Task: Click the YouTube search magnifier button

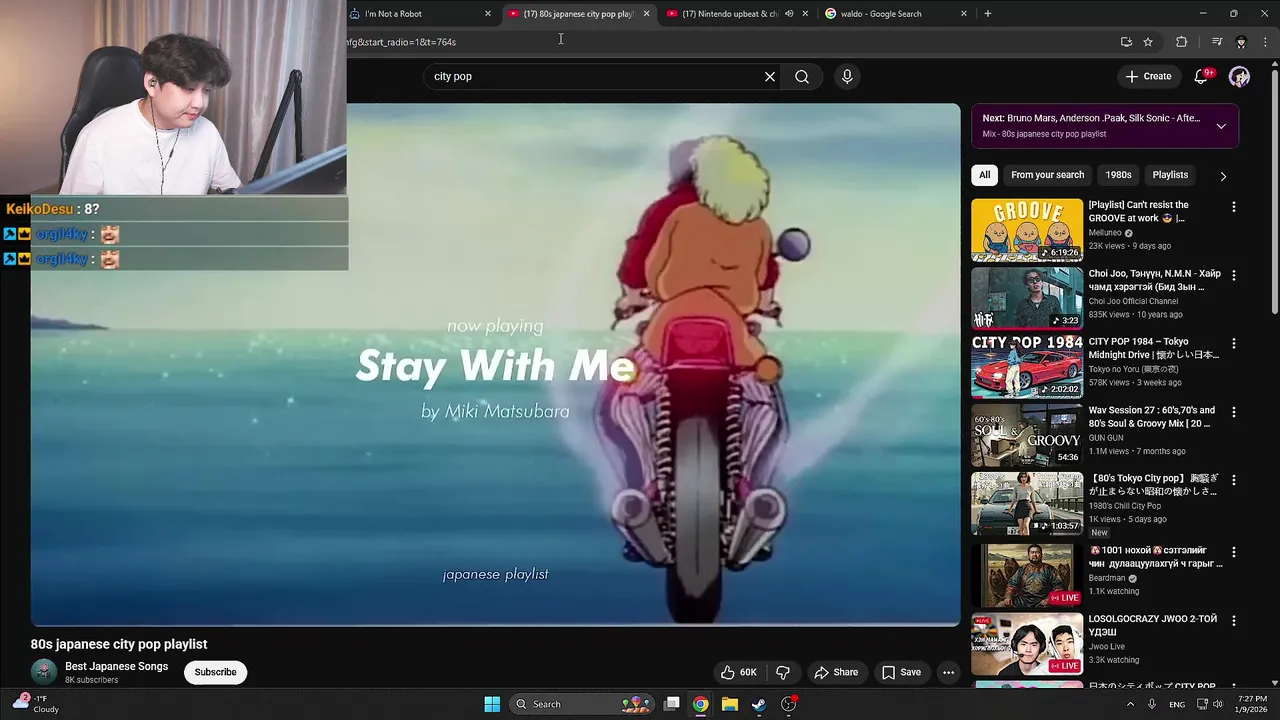Action: click(802, 76)
